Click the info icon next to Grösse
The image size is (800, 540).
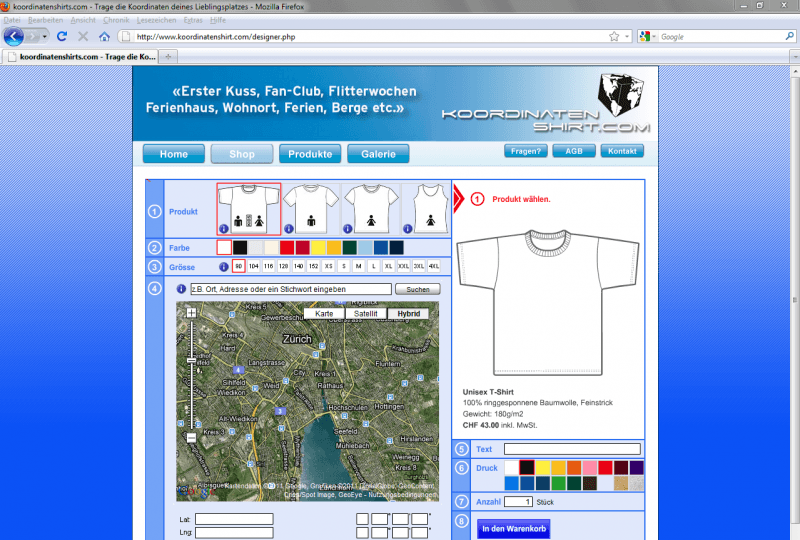point(223,267)
